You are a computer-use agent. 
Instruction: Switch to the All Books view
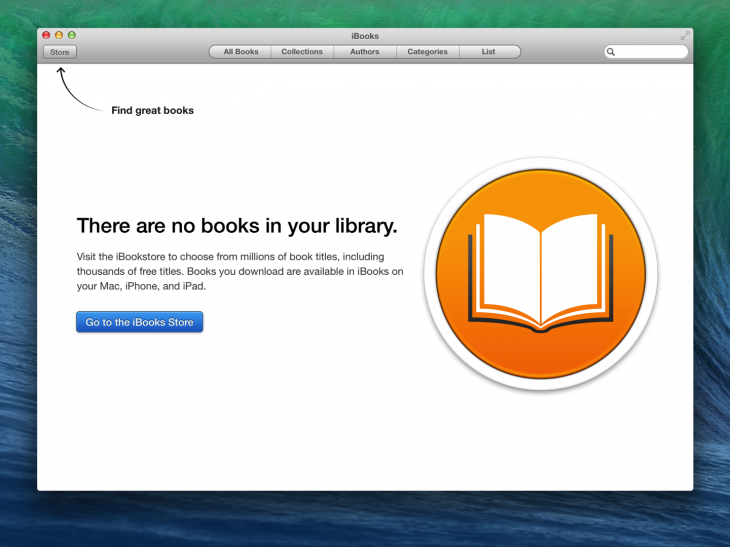(240, 52)
